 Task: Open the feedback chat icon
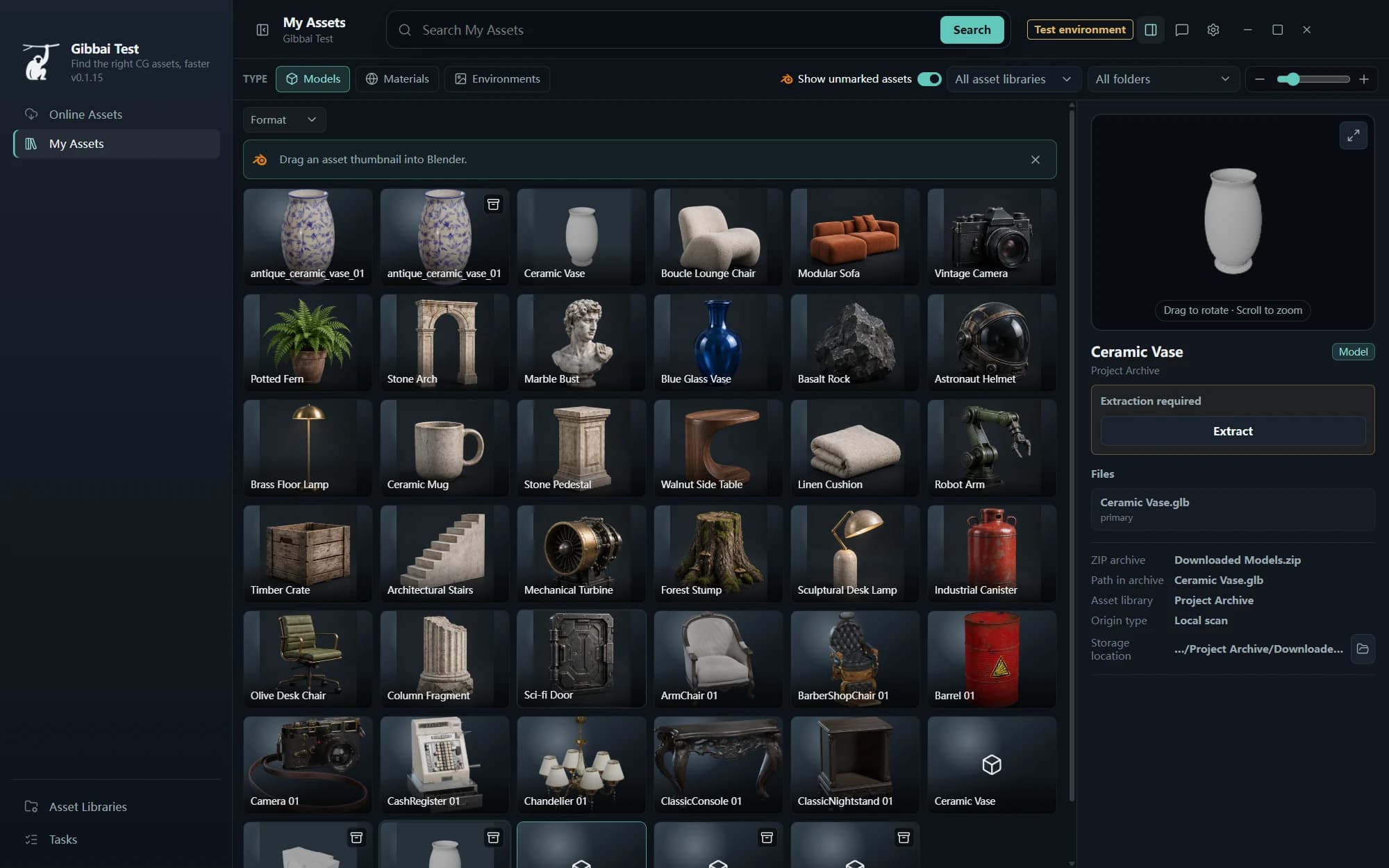tap(1182, 30)
